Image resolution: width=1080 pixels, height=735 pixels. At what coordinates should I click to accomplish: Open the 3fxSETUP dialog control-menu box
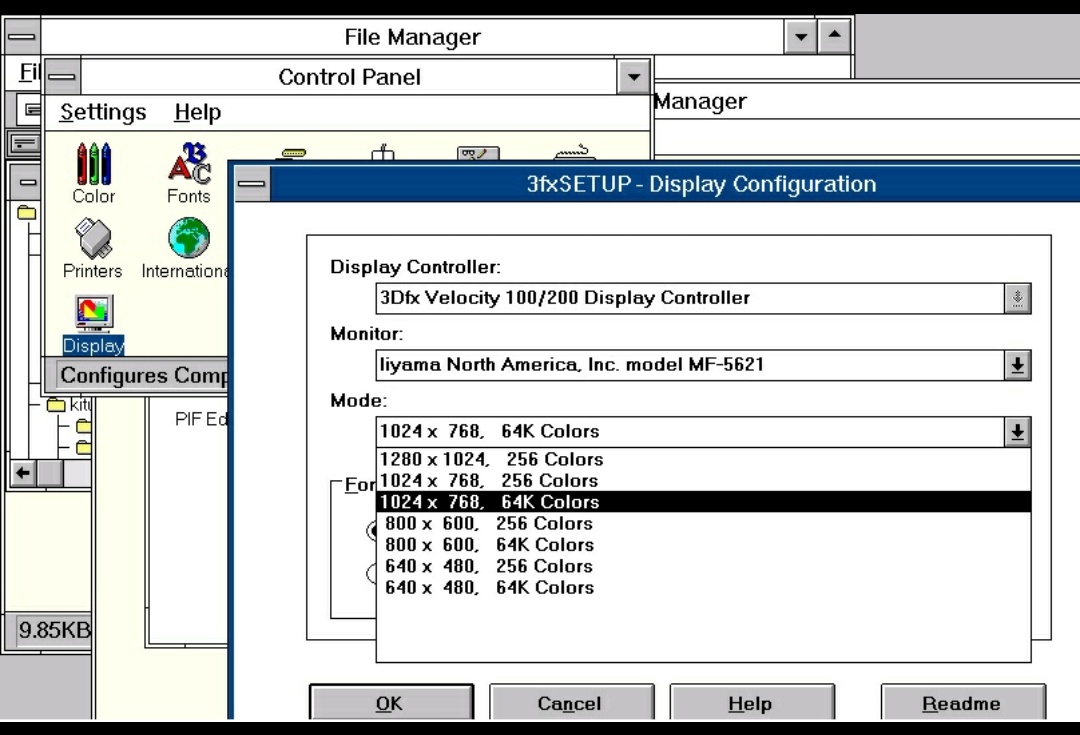pos(252,184)
